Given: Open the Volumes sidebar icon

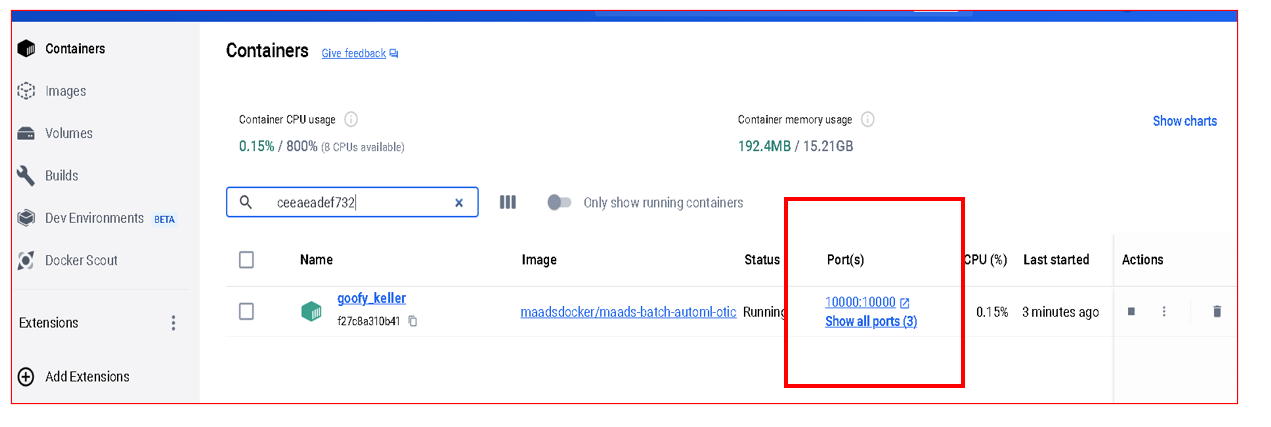Looking at the screenshot, I should (x=27, y=133).
